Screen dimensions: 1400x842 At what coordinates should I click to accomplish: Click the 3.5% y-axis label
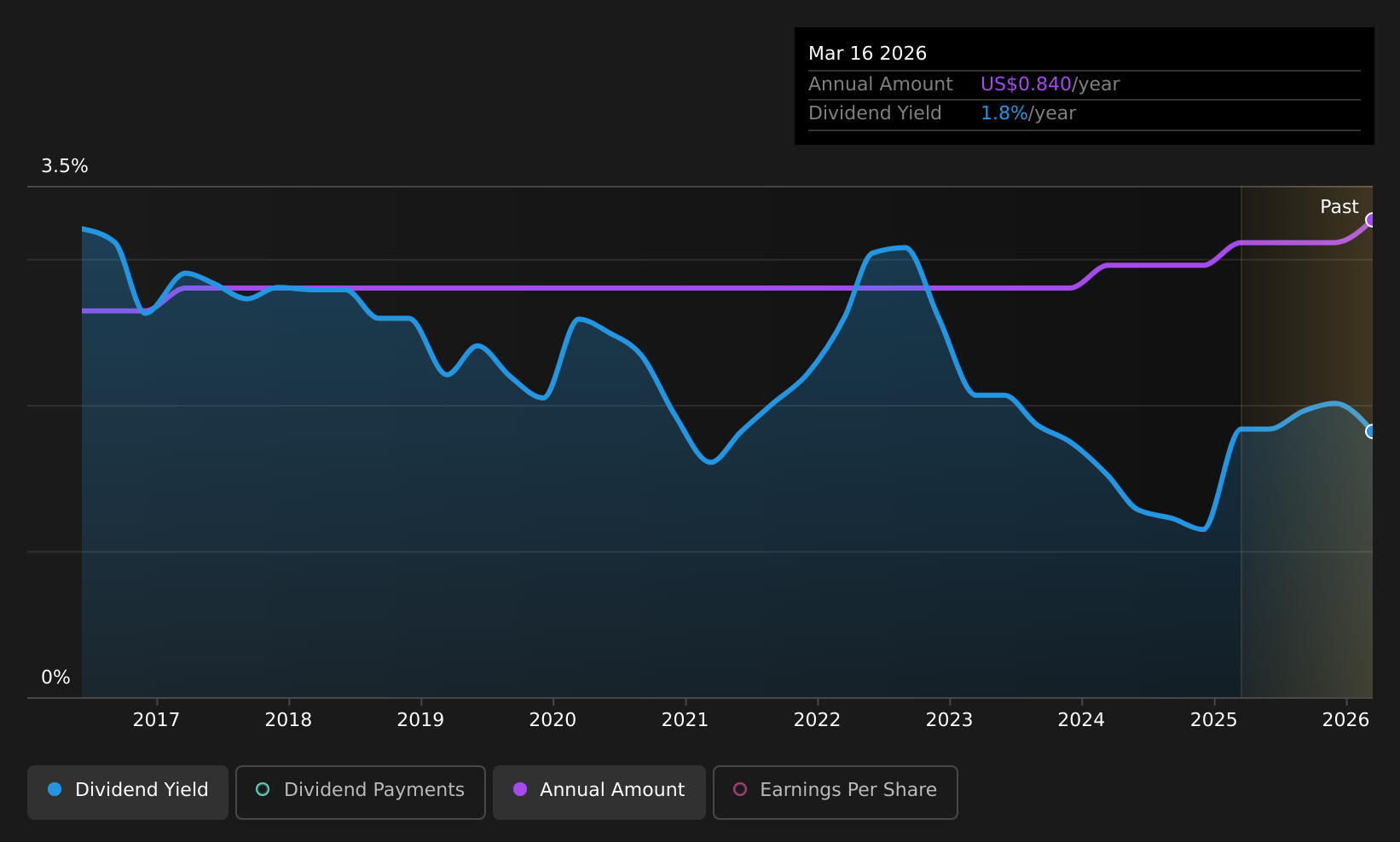click(x=65, y=166)
